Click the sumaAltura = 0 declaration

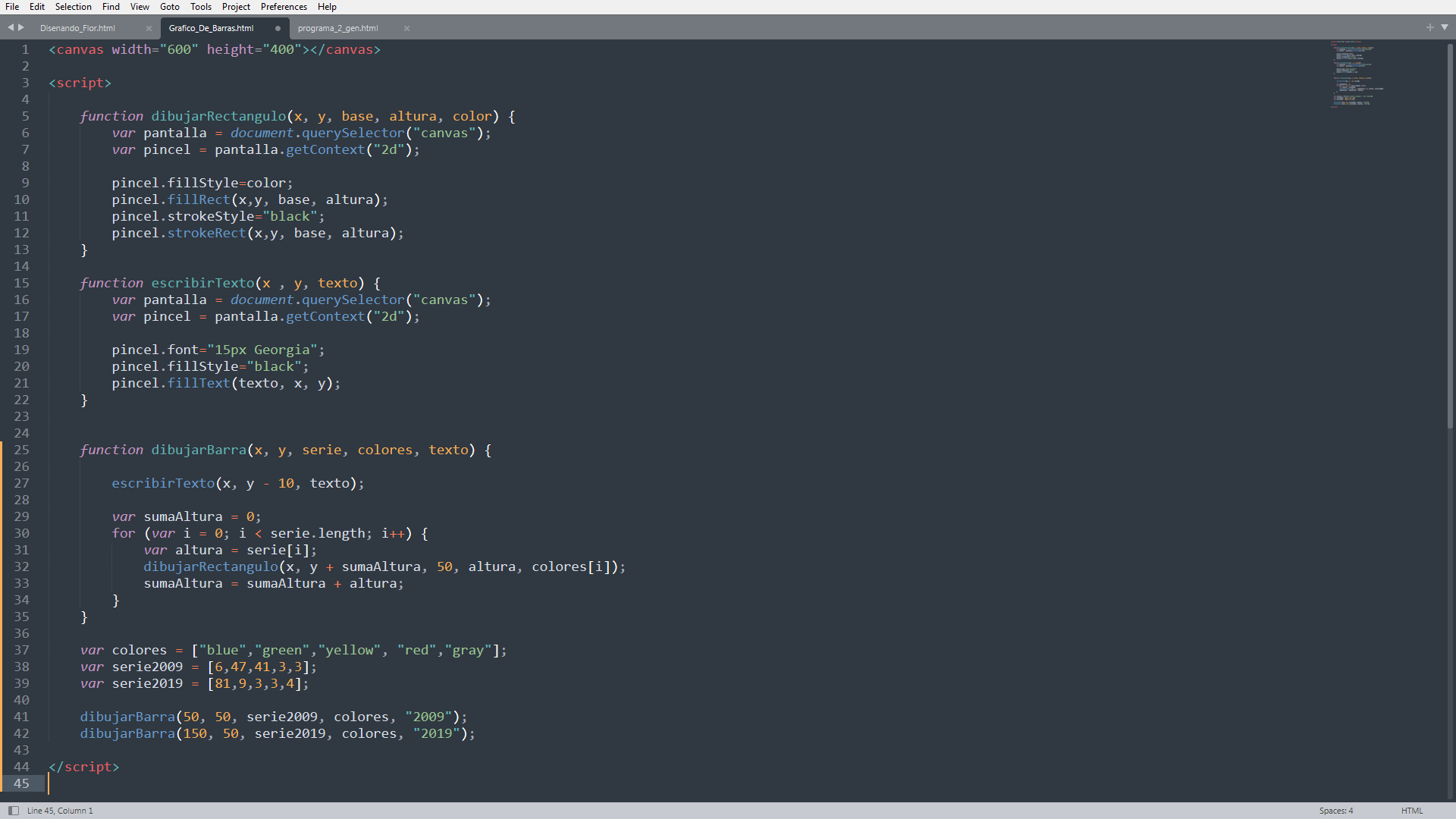point(187,516)
